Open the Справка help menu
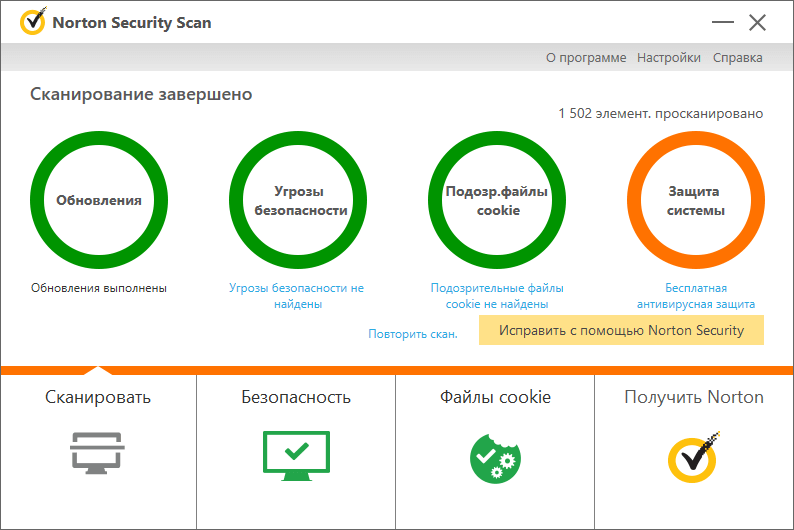This screenshot has width=794, height=530. 738,58
